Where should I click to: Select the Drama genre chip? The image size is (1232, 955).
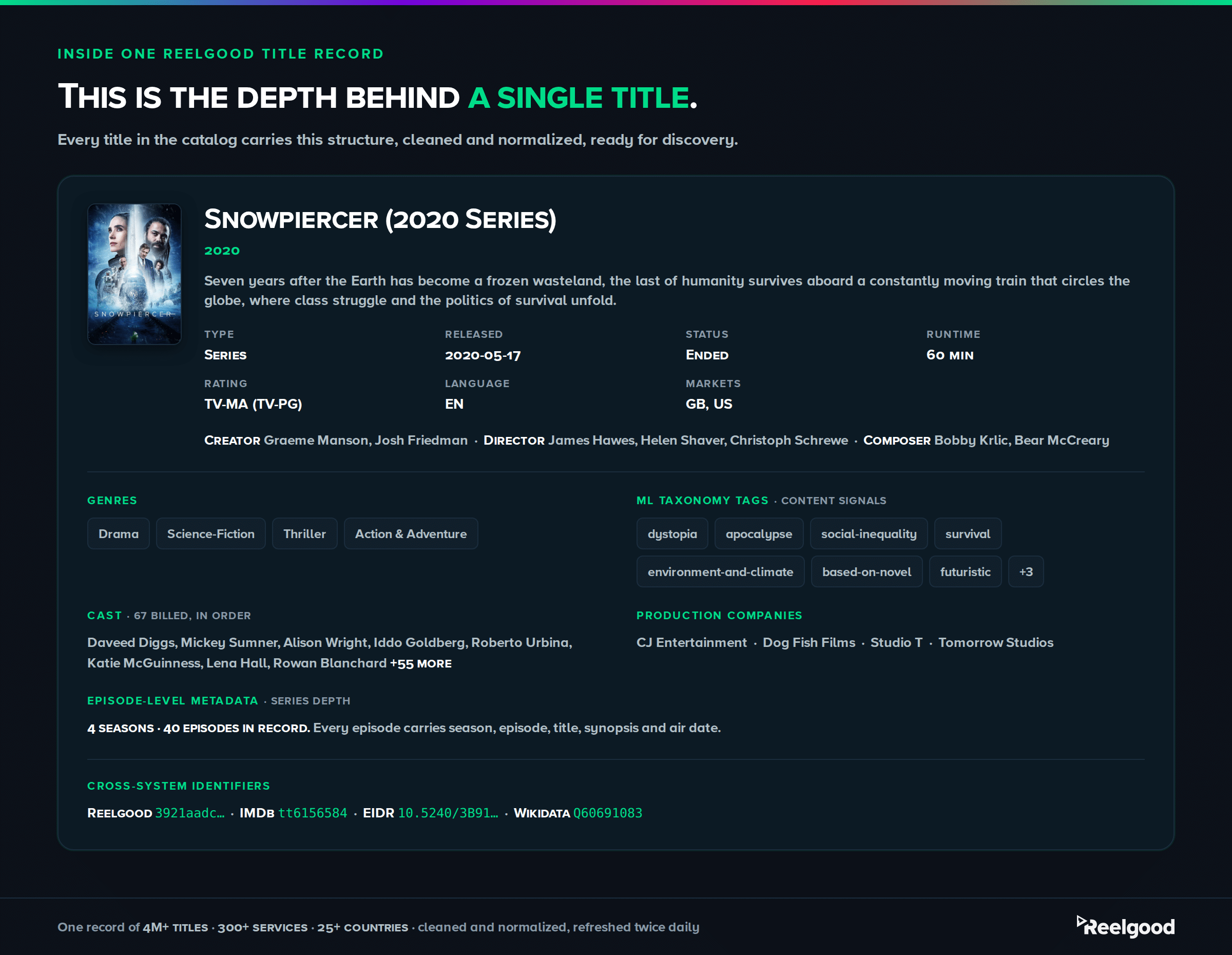[x=119, y=533]
